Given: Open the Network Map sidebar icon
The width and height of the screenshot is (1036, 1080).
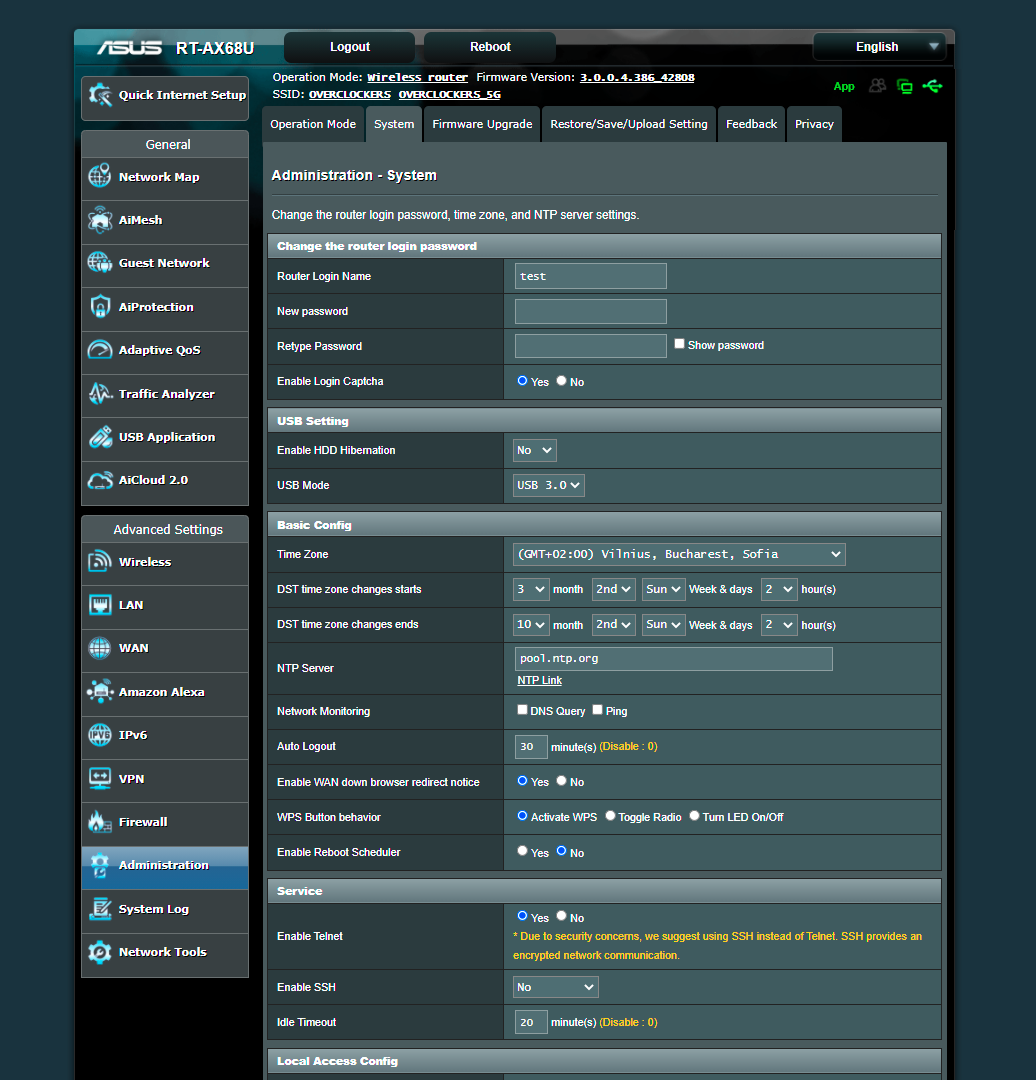Looking at the screenshot, I should [x=100, y=177].
